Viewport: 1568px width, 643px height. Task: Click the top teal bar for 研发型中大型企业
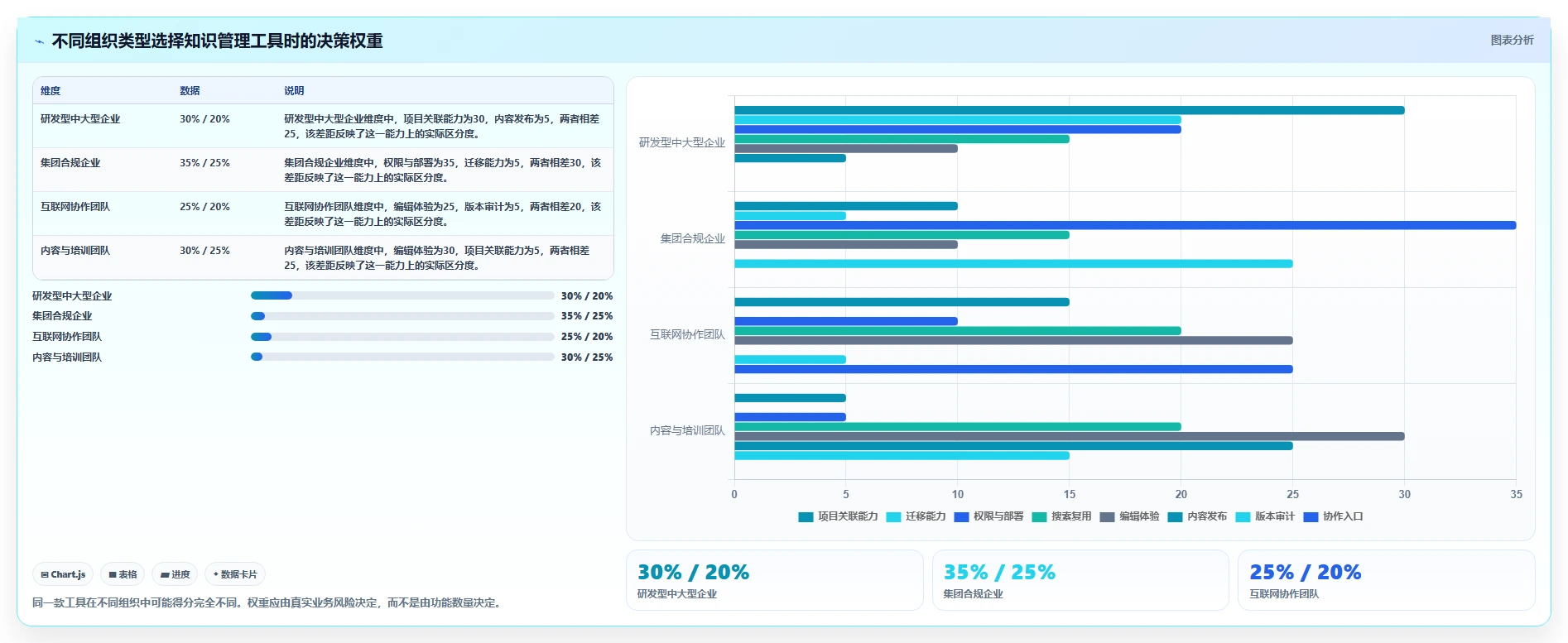pyautogui.click(x=1069, y=110)
